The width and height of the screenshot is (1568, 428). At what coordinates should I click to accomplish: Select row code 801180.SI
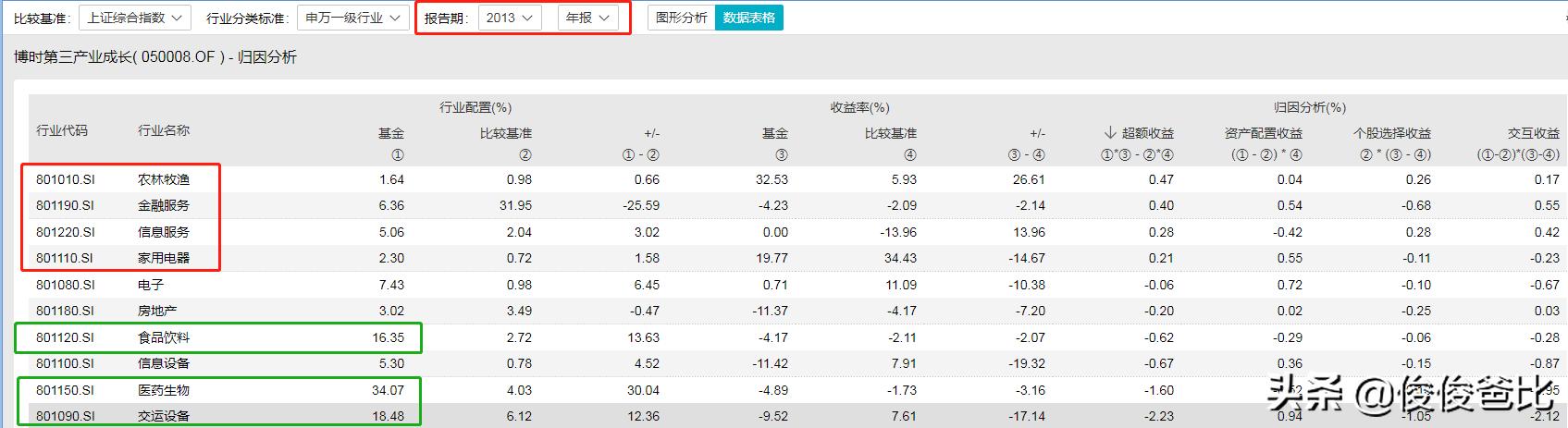[x=66, y=311]
